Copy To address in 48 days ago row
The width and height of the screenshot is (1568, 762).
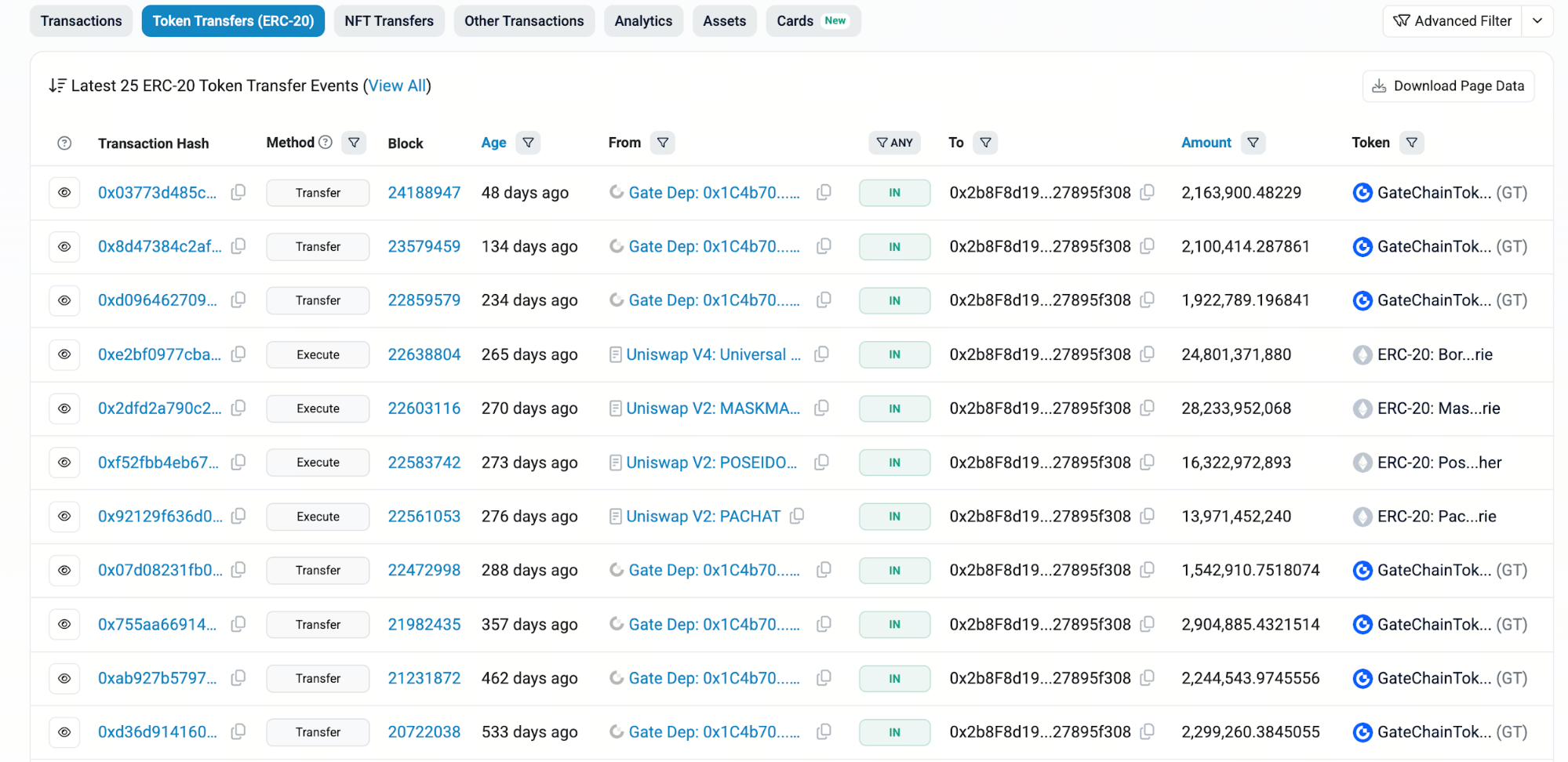click(1147, 192)
